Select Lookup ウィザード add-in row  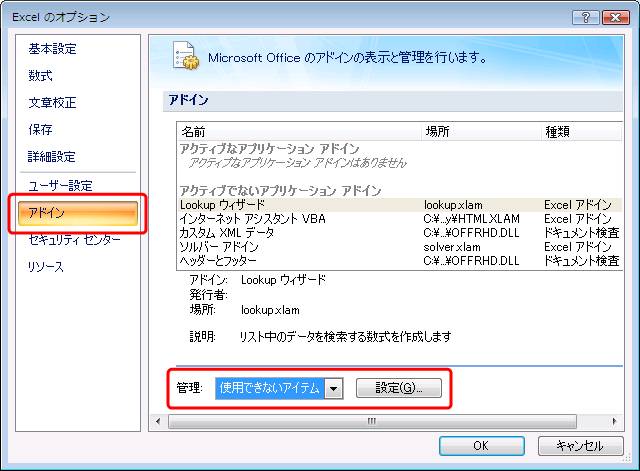point(217,204)
